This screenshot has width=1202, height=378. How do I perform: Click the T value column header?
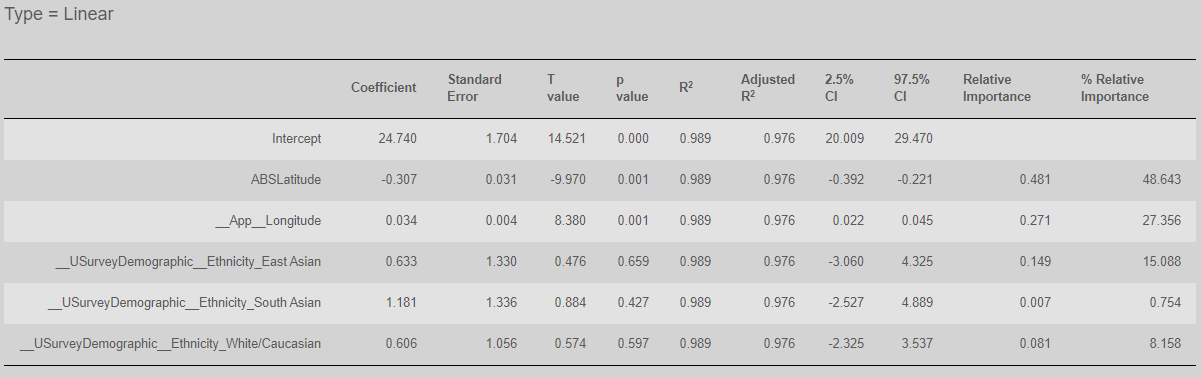tap(563, 88)
